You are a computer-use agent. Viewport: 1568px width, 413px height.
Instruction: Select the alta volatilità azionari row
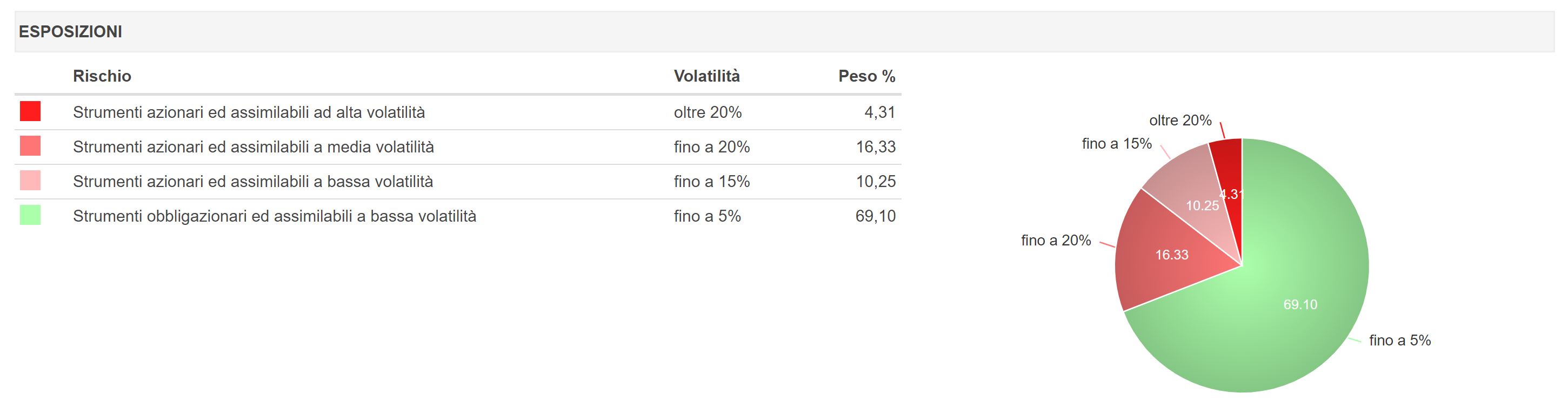coord(458,112)
